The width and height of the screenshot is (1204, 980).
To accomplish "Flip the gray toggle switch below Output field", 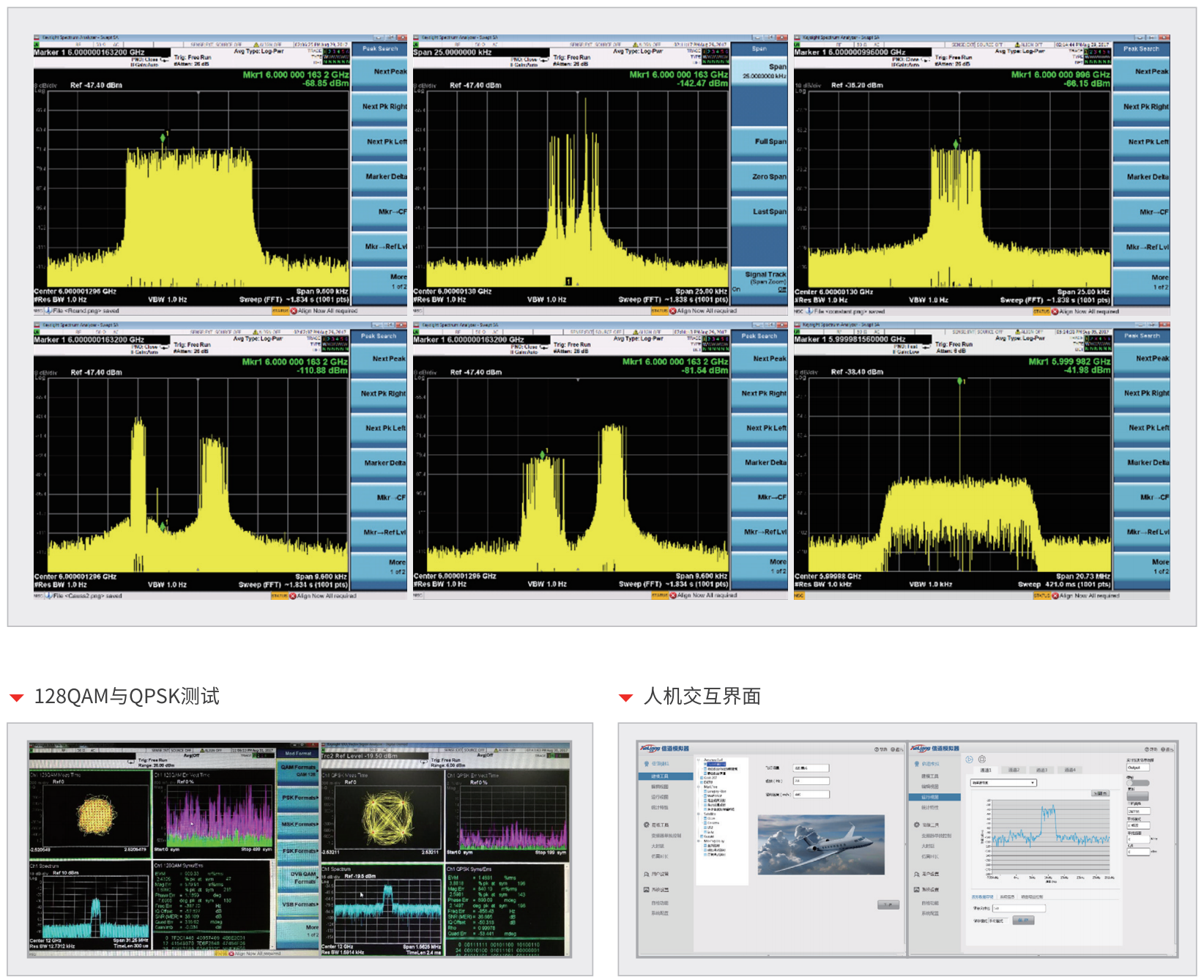I will tap(1137, 783).
